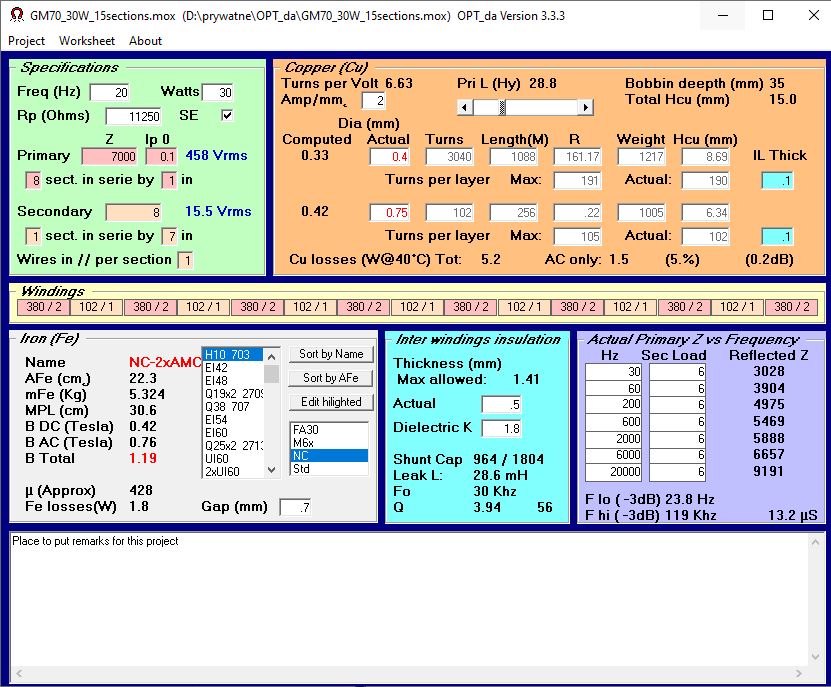Viewport: 831px width, 687px height.
Task: Click the first 102 / 1 winding section
Action: click(x=96, y=307)
